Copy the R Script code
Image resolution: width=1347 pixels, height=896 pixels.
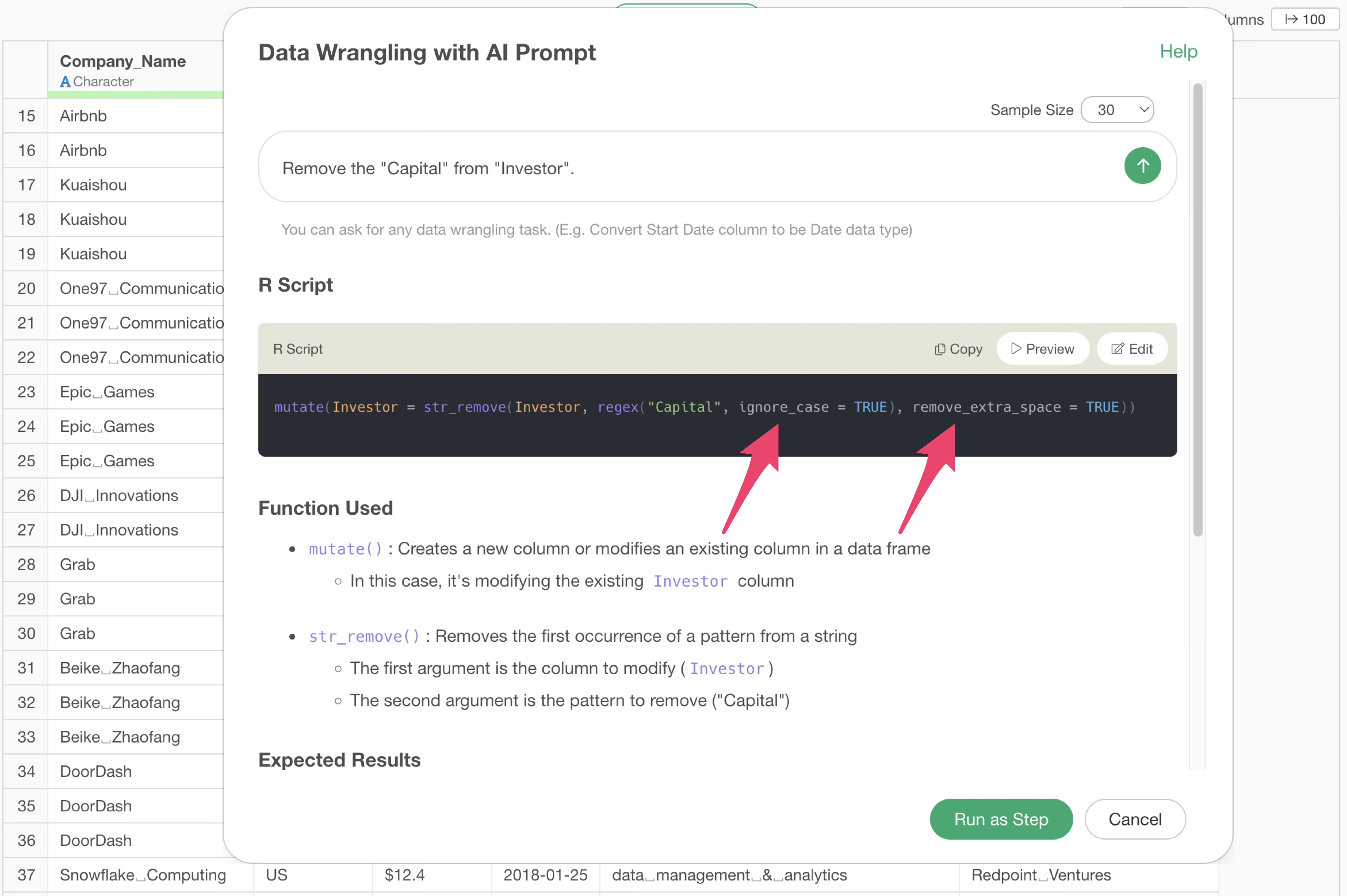coord(959,349)
